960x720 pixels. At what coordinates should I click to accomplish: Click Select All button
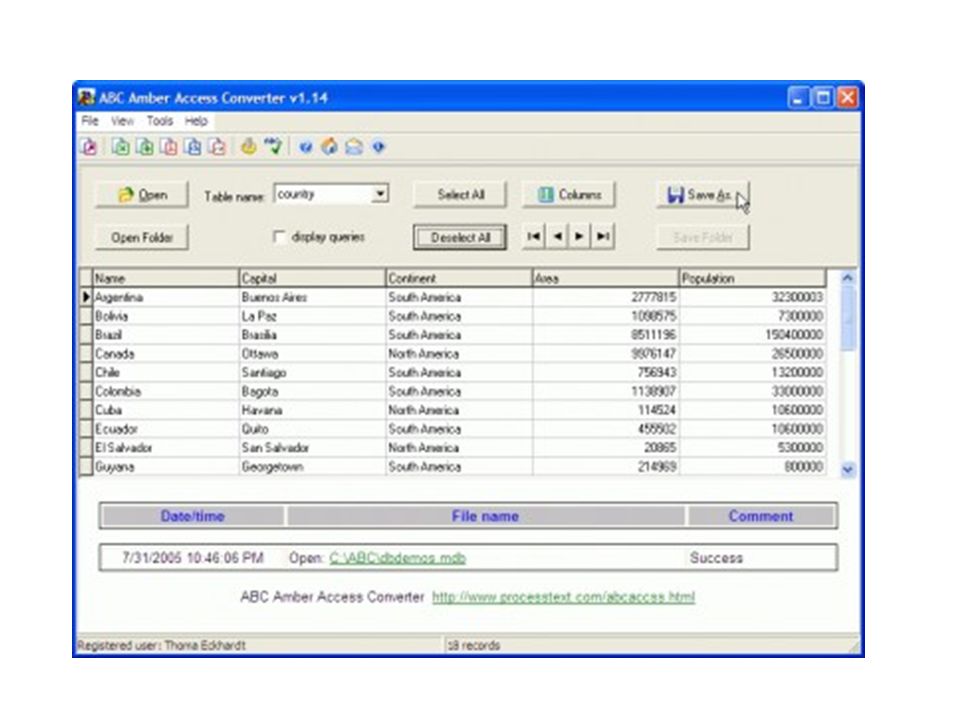[x=460, y=195]
